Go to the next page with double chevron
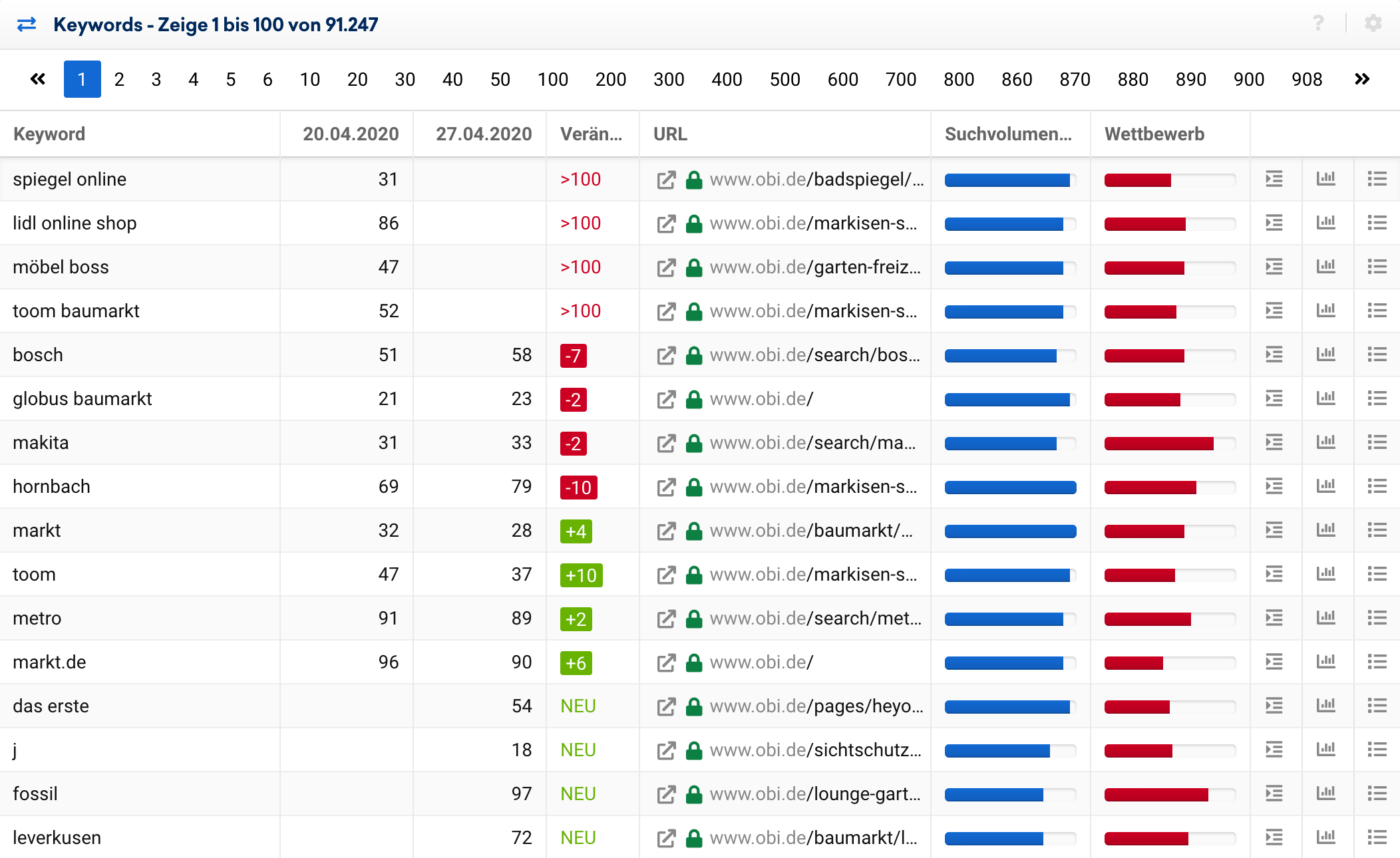Screen dimensions: 1400x858 point(1361,79)
